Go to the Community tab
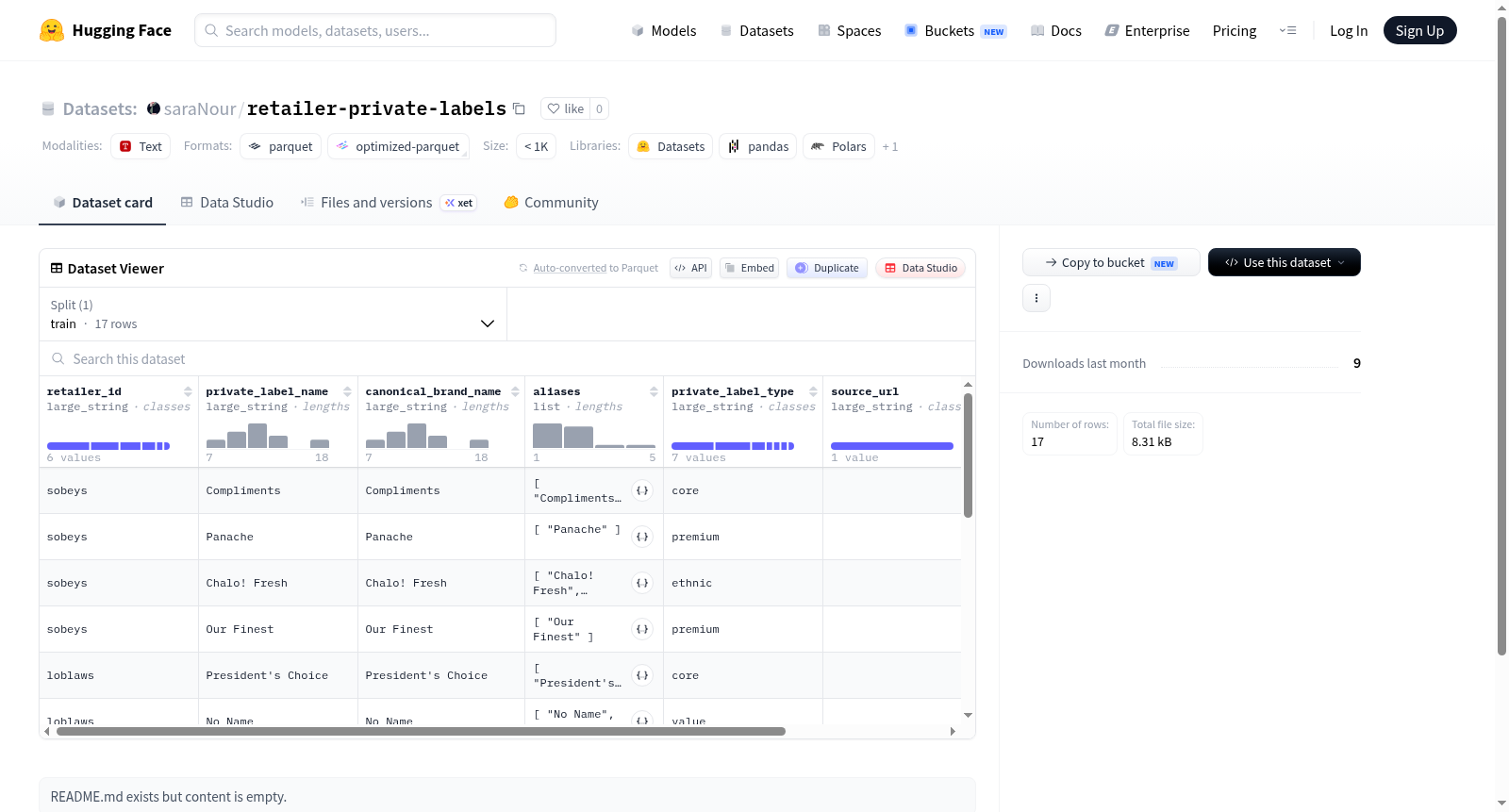This screenshot has height=812, width=1509. pos(552,202)
